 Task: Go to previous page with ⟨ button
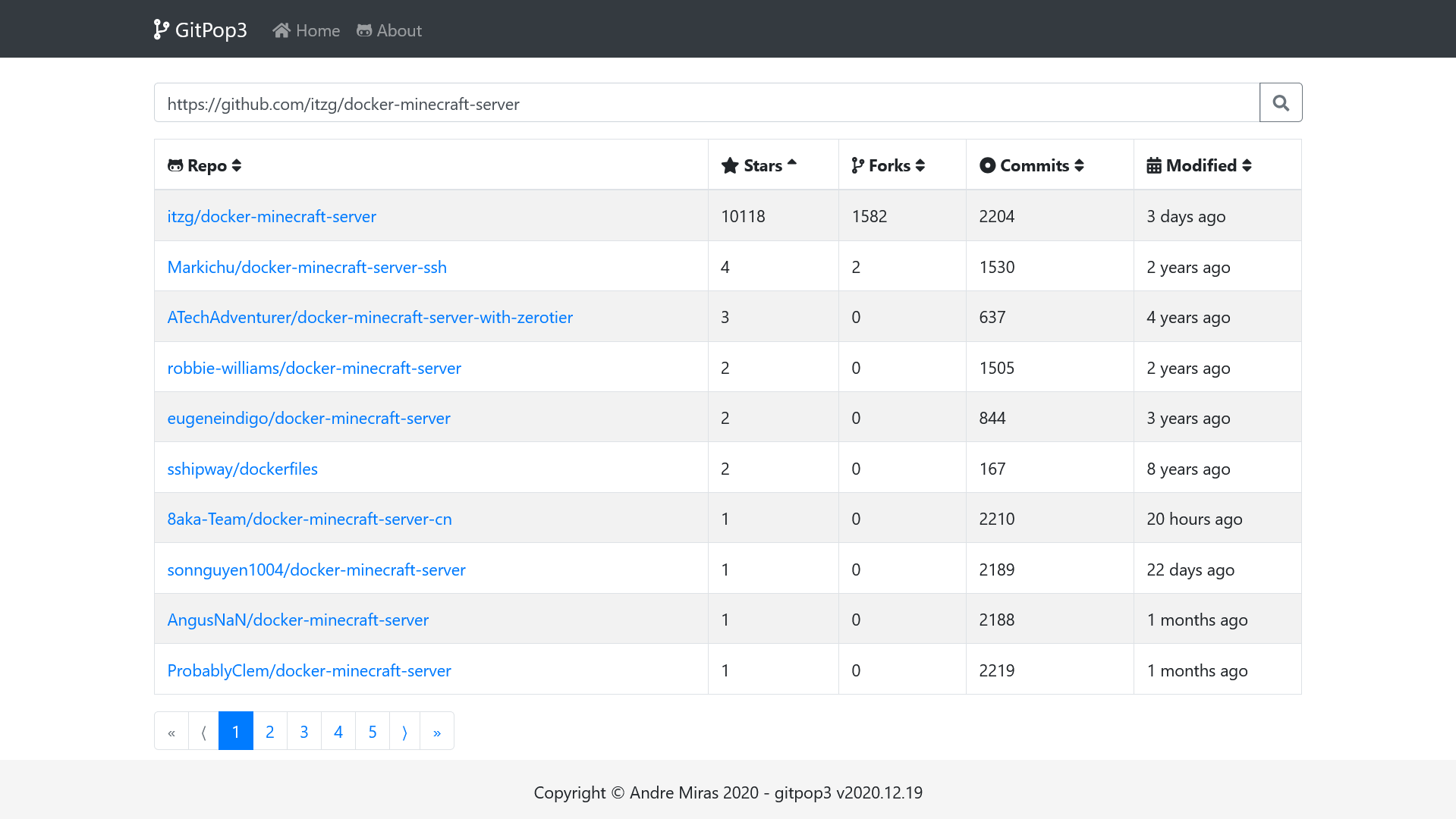tap(203, 731)
